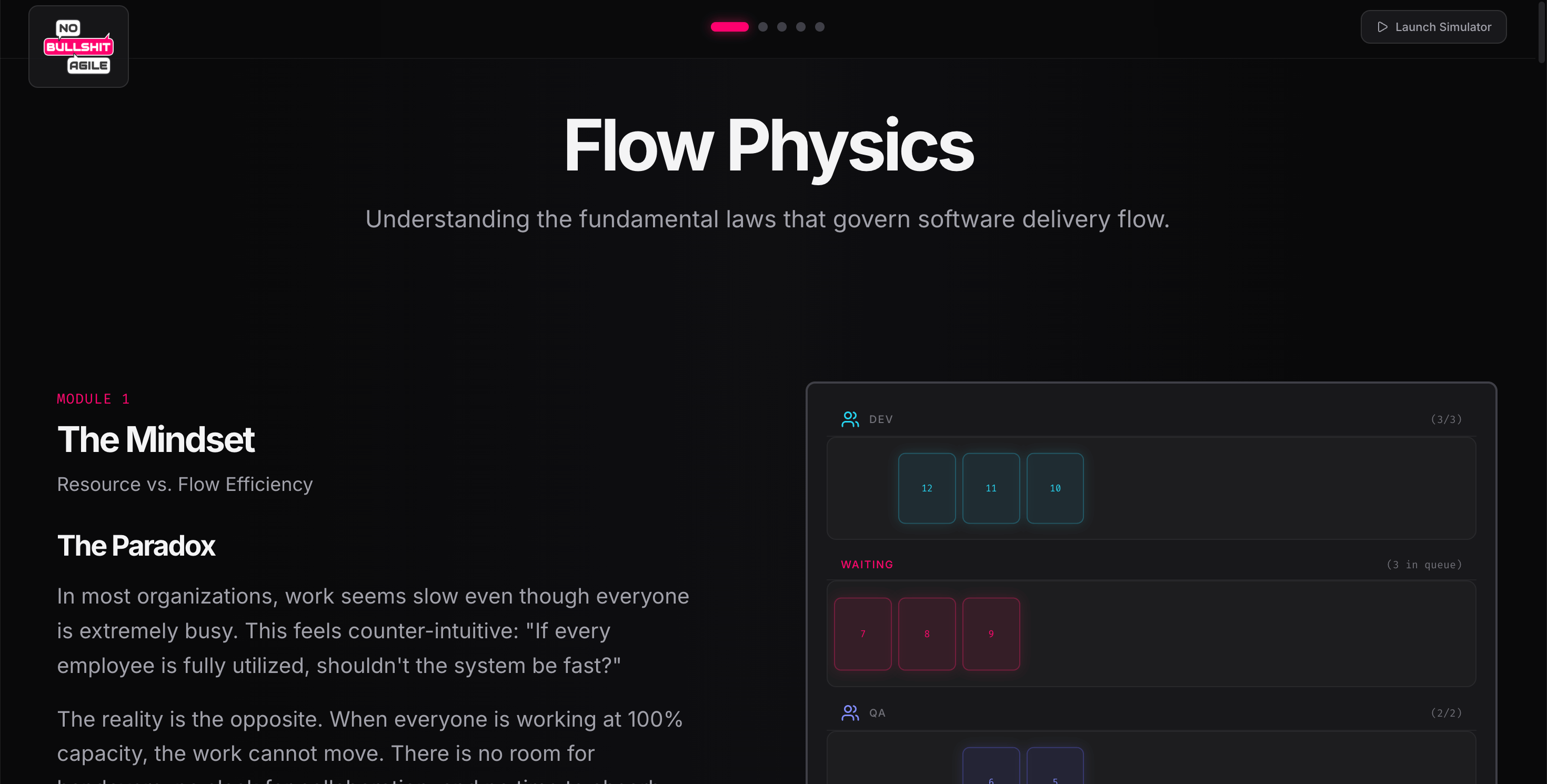1547x784 pixels.
Task: Click the play icon inside Launch Simulator
Action: coord(1382,27)
